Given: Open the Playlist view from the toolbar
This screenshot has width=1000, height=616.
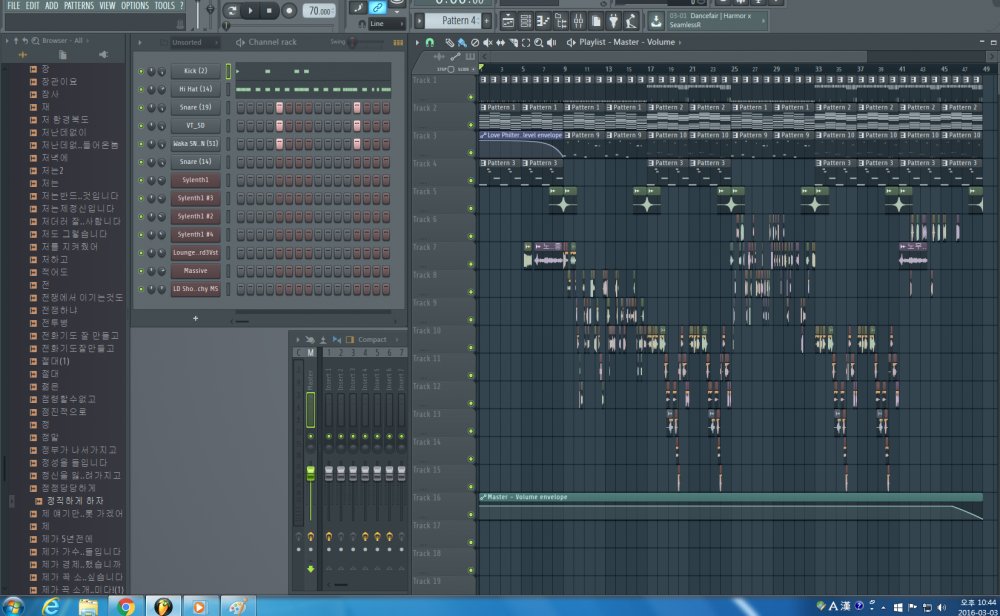Looking at the screenshot, I should click(x=508, y=22).
